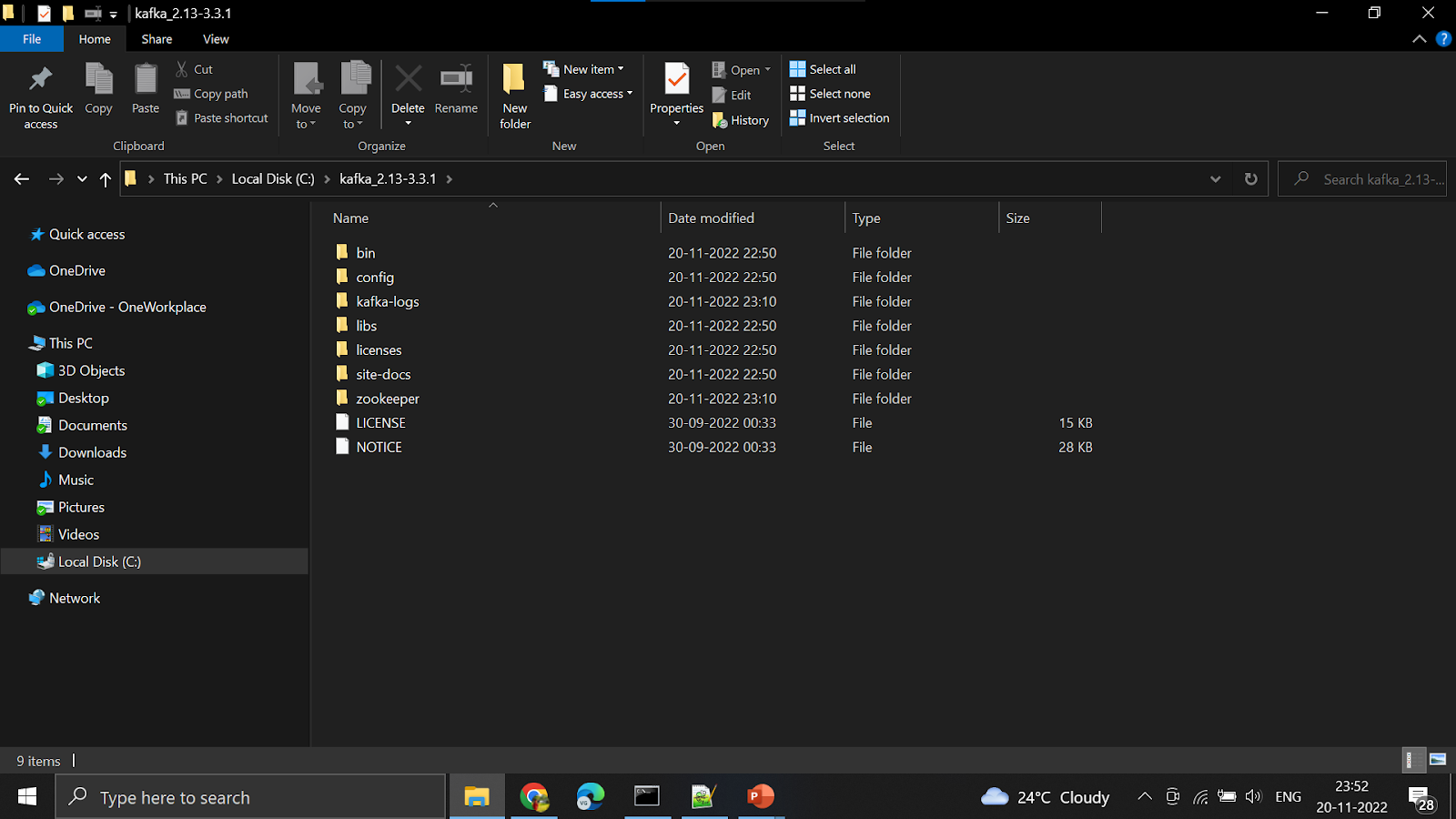The width and height of the screenshot is (1456, 819).
Task: Switch to the Share ribbon tab
Action: [157, 39]
